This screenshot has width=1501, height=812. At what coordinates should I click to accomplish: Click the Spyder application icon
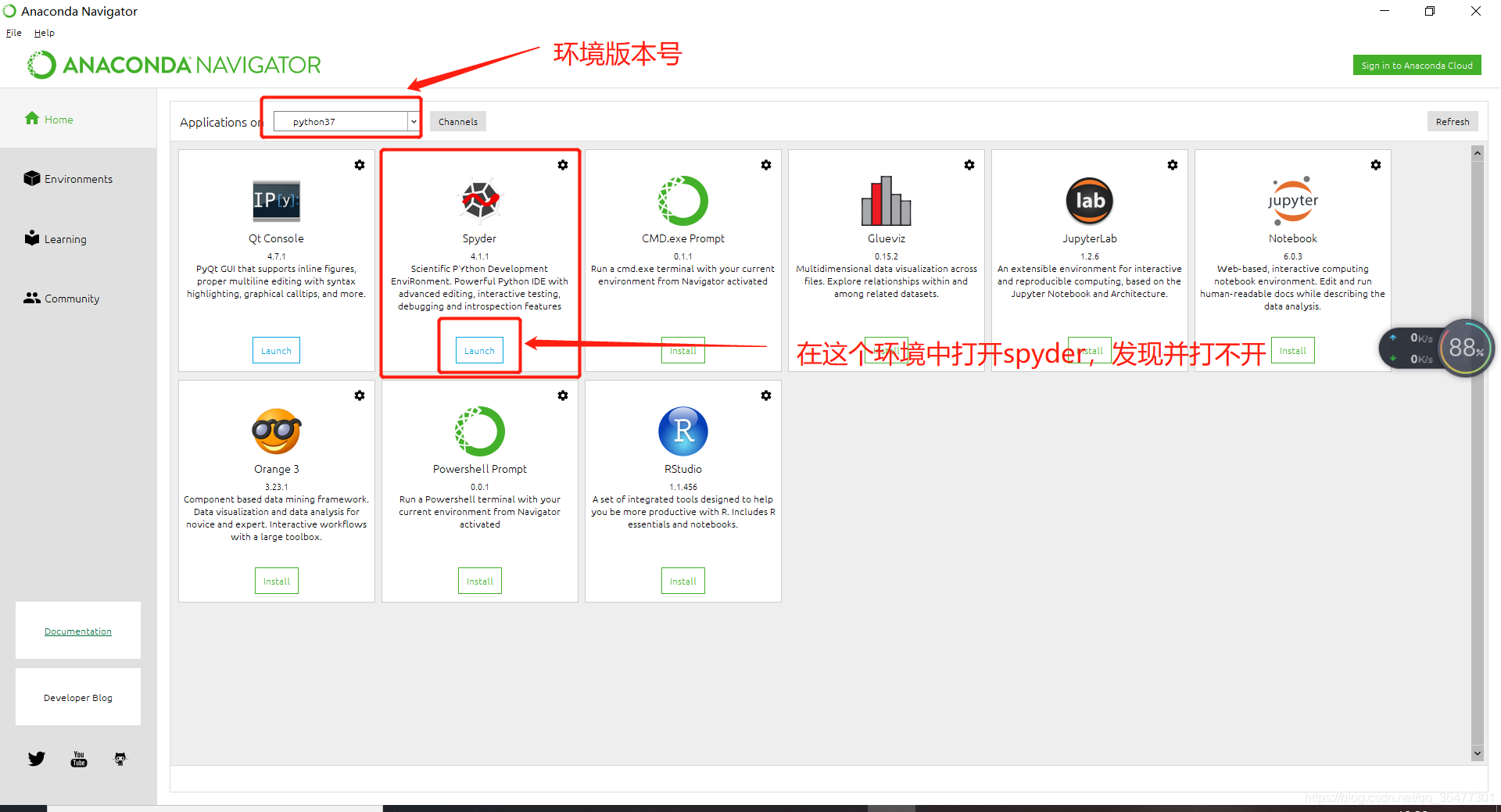point(480,201)
